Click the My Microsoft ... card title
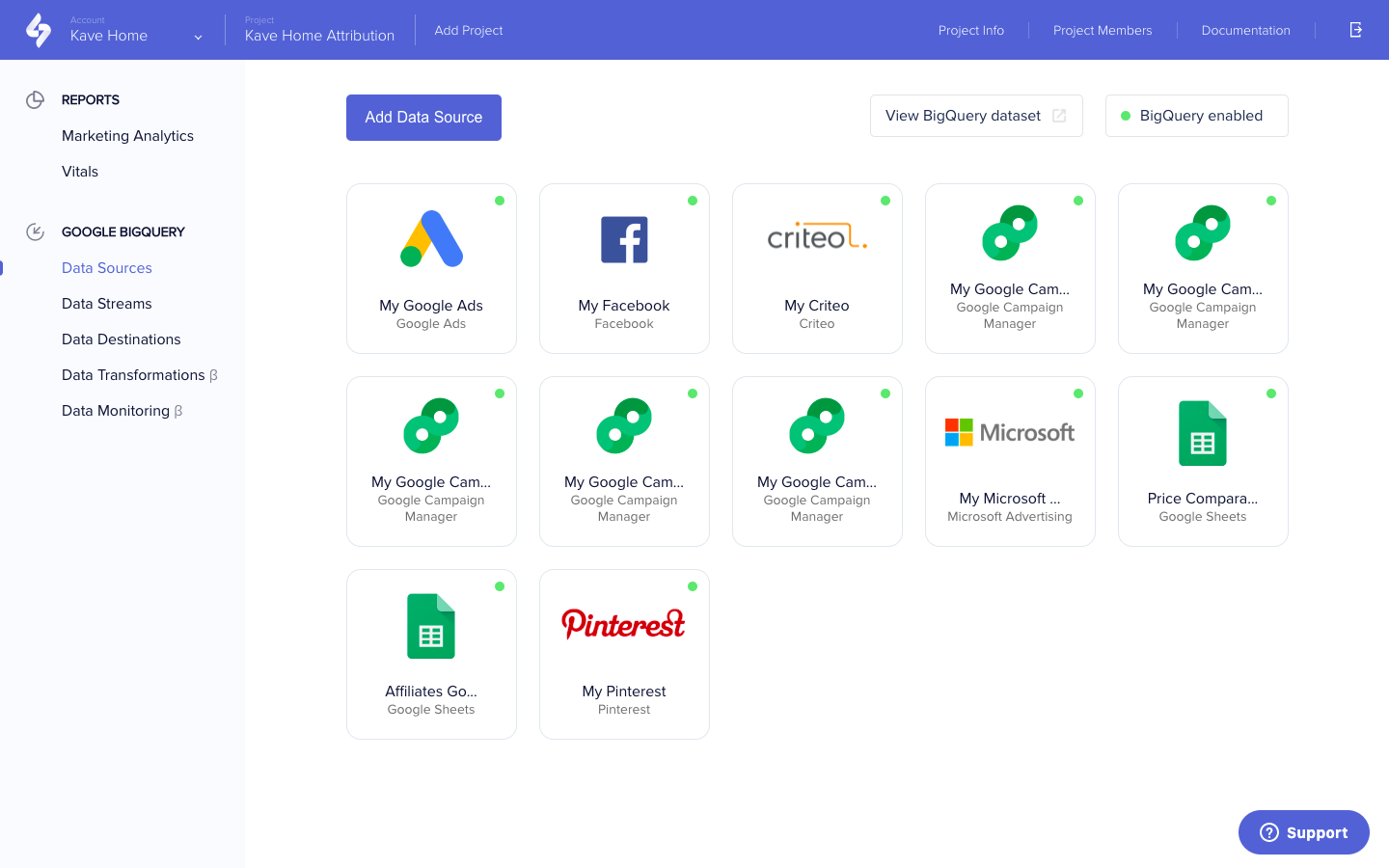Viewport: 1389px width, 868px height. [x=1010, y=499]
